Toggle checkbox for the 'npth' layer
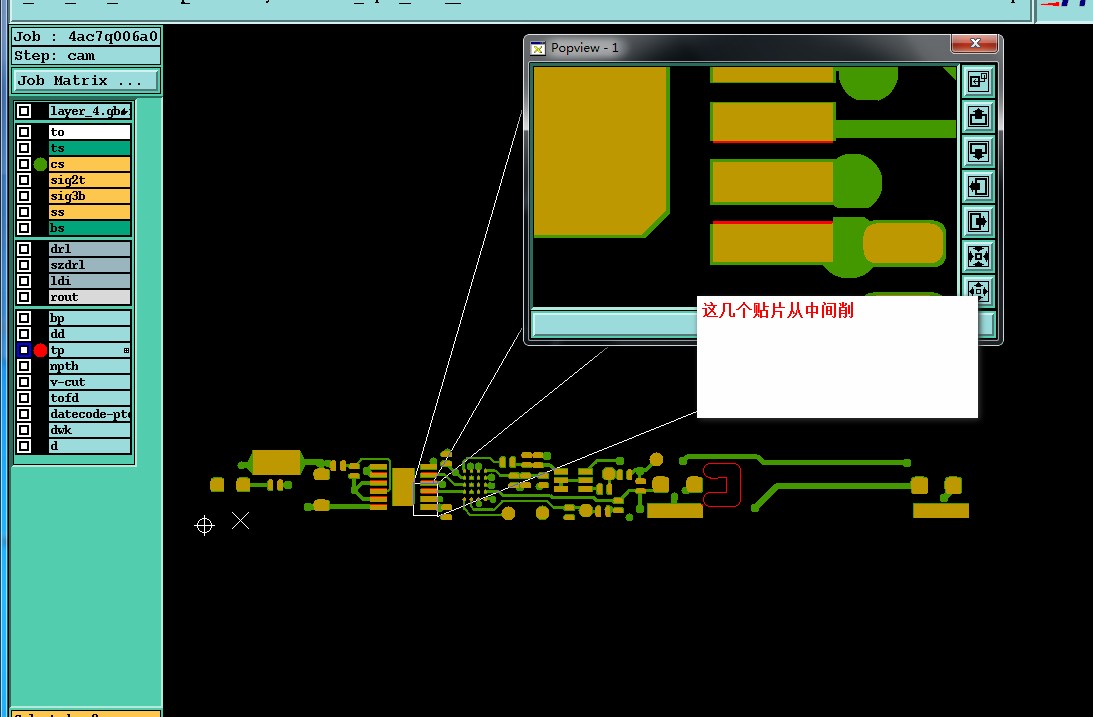 (24, 366)
